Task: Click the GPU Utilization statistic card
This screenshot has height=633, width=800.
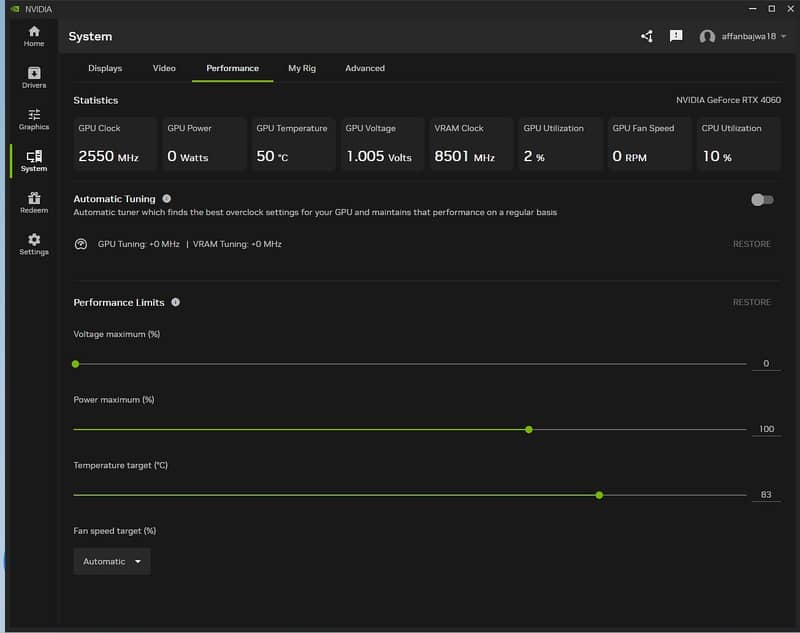Action: [x=560, y=144]
